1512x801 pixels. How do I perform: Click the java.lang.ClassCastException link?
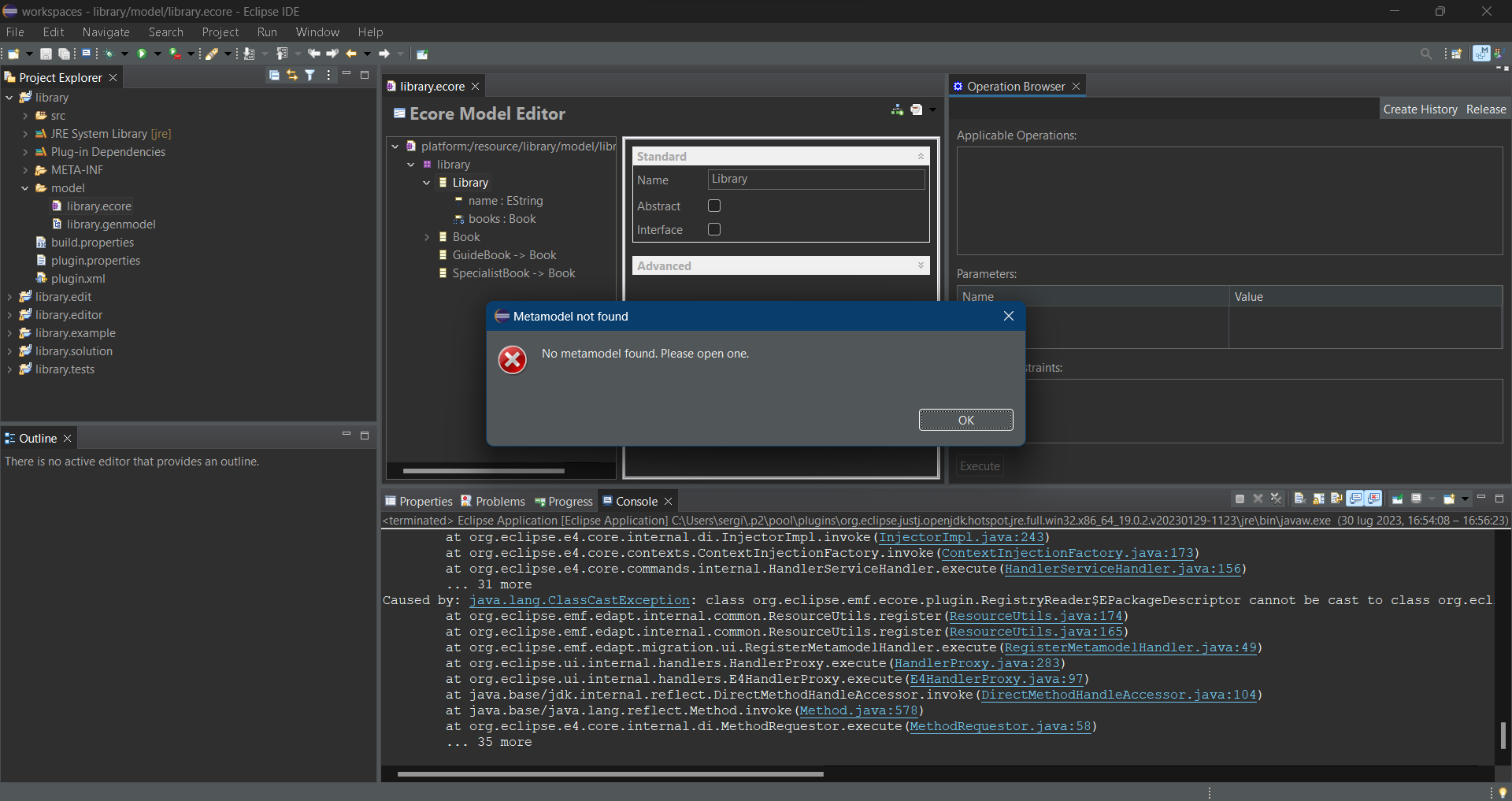(x=579, y=600)
